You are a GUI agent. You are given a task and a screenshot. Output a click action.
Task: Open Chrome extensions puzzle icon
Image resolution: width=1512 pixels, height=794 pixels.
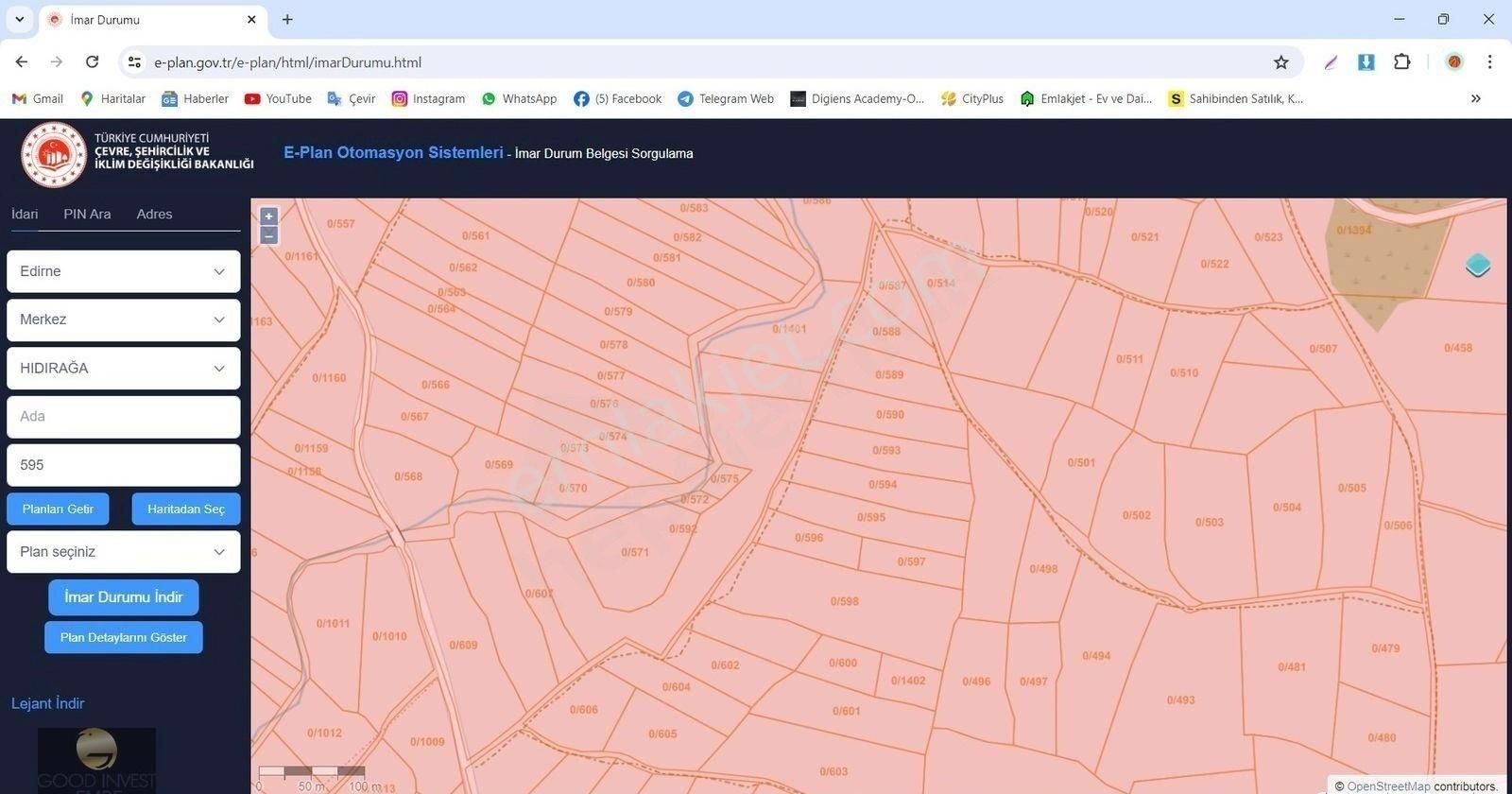(x=1402, y=61)
